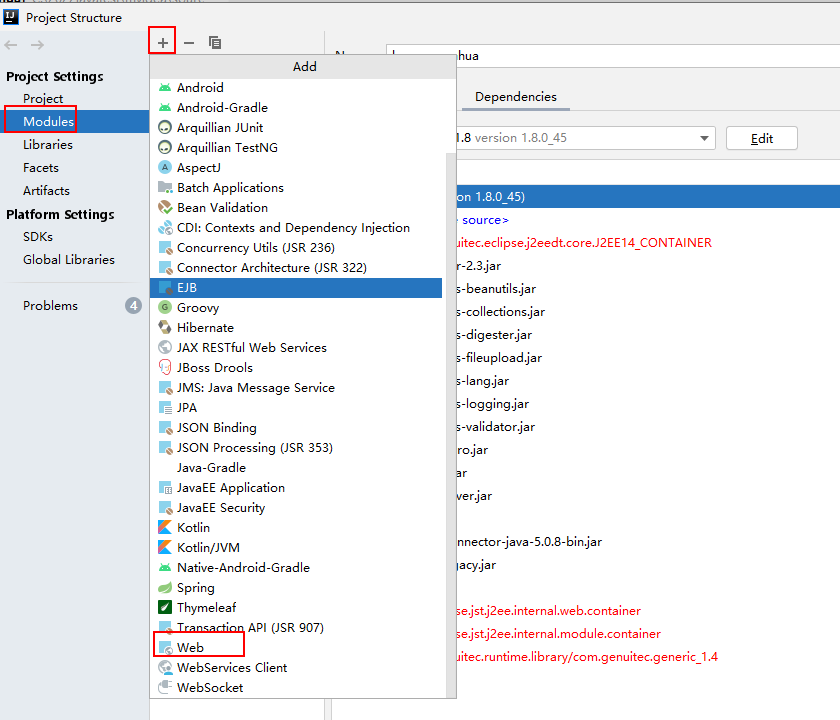Select the s-validator.jar dependency
This screenshot has height=720, width=840.
(x=496, y=427)
